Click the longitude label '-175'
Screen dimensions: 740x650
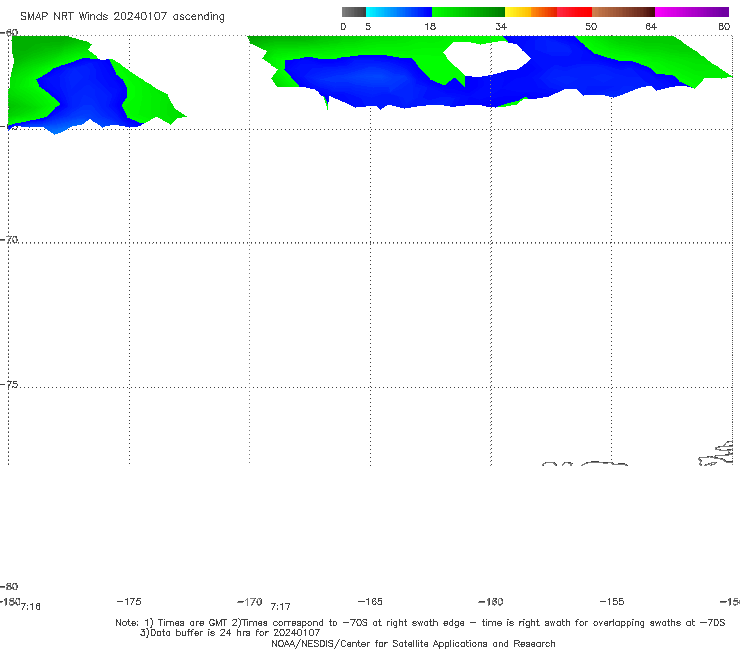click(129, 601)
